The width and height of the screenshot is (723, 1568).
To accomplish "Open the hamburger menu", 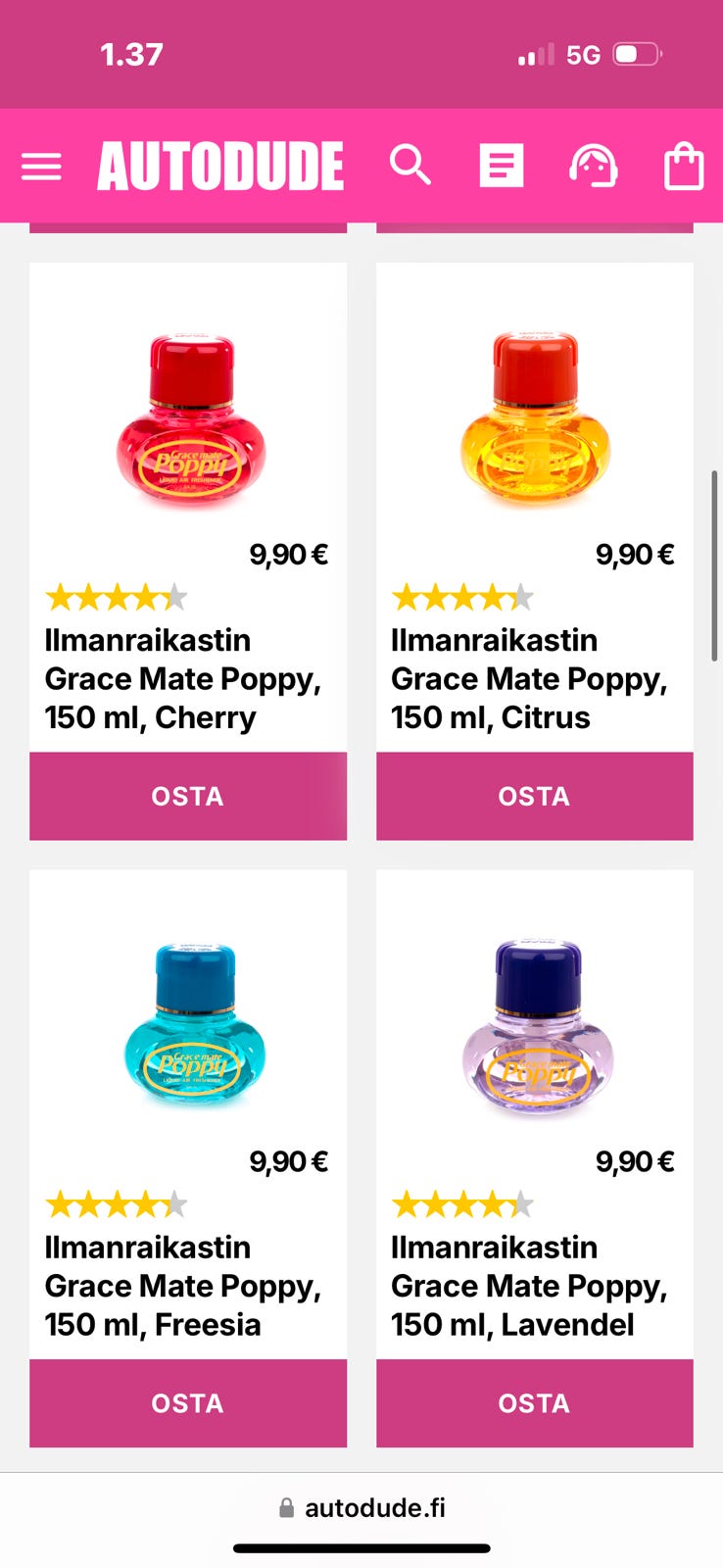I will tap(41, 167).
